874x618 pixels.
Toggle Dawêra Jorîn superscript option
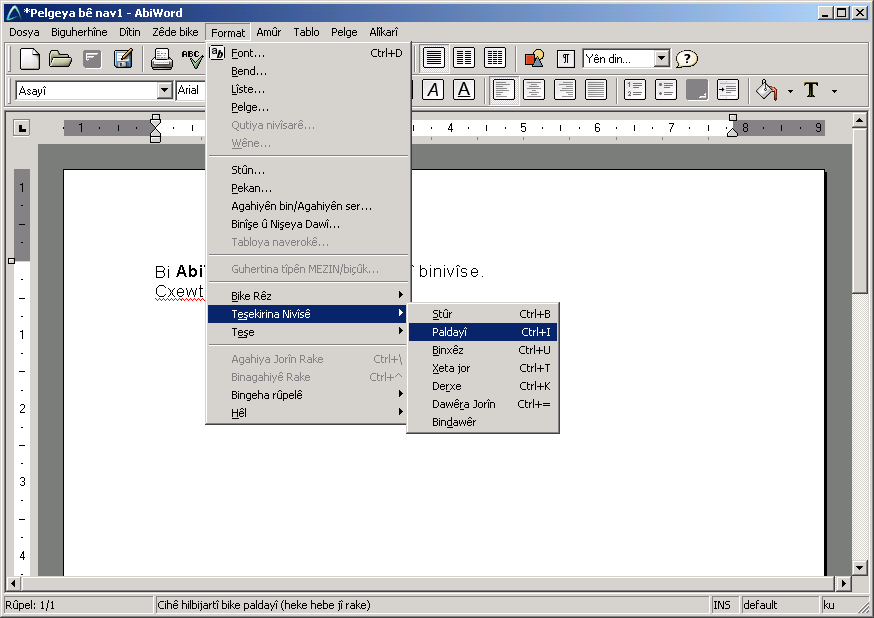tap(483, 404)
